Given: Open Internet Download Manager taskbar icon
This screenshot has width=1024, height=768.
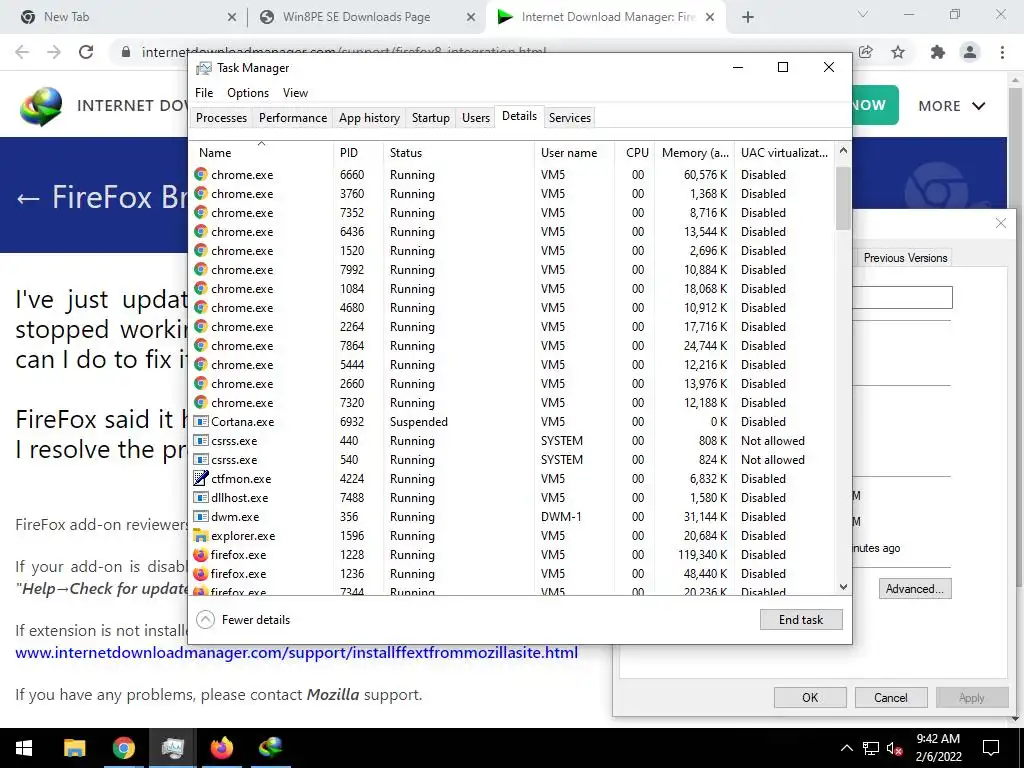Looking at the screenshot, I should pyautogui.click(x=270, y=748).
